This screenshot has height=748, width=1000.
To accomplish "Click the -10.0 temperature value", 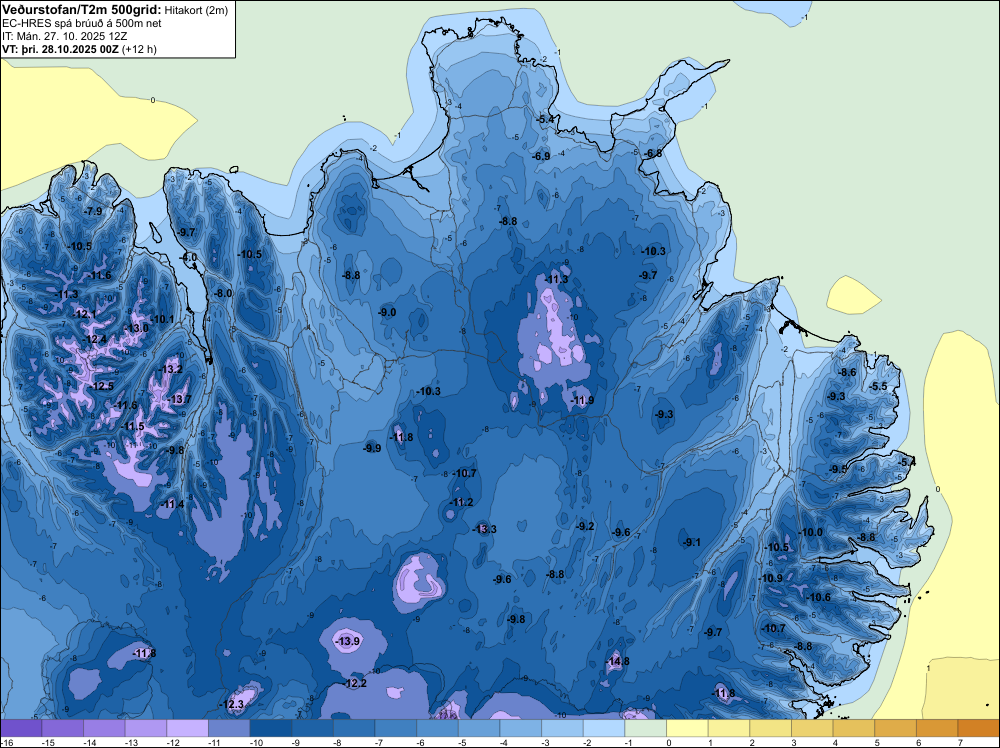I will 811,532.
